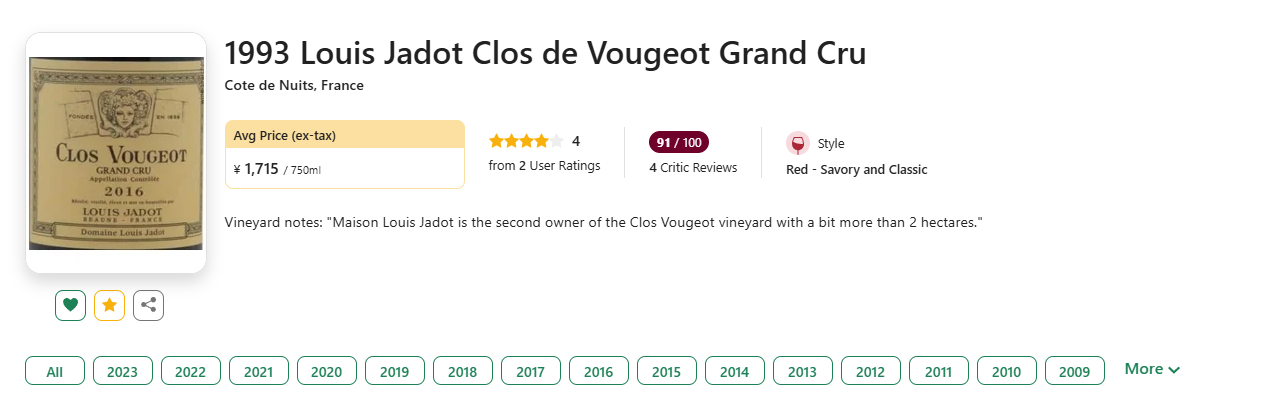Click the star rating icons
This screenshot has height=410, width=1272.
tap(526, 141)
